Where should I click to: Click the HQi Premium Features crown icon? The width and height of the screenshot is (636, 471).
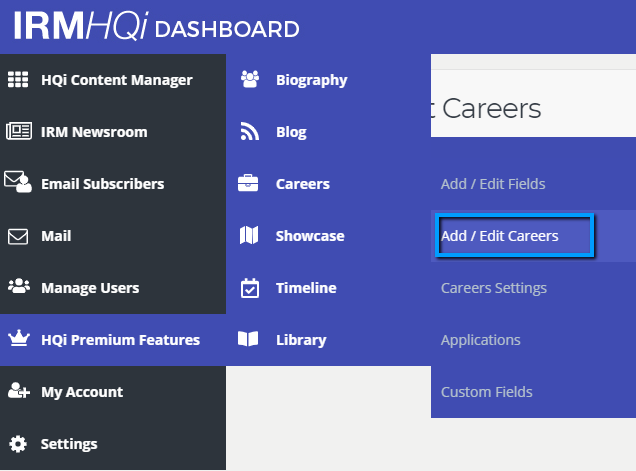click(x=19, y=338)
